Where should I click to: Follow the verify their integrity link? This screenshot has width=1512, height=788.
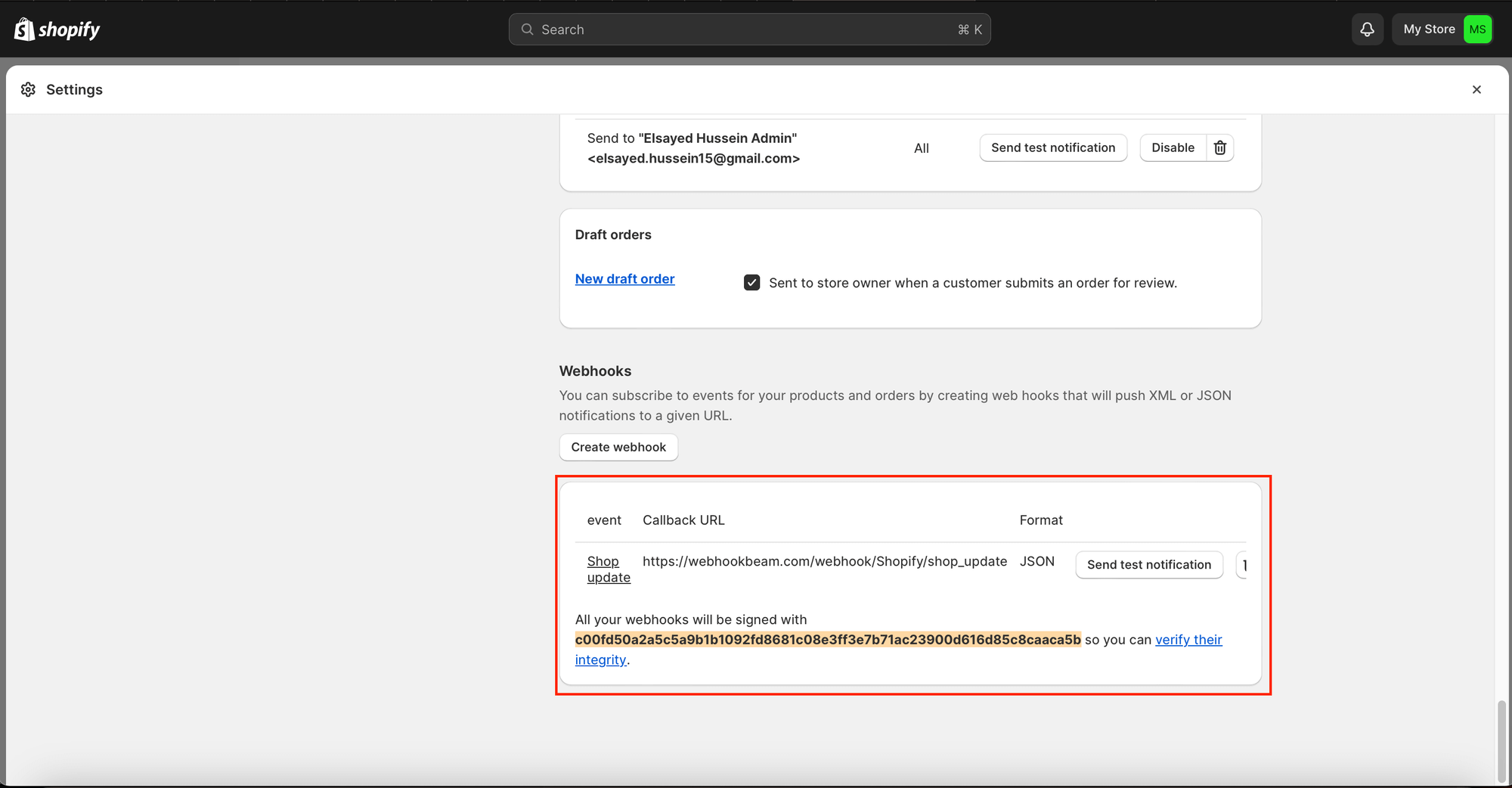click(x=1188, y=640)
